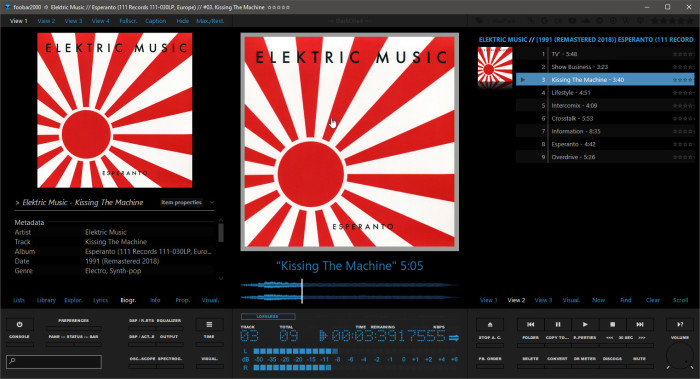
Task: Collapse the Metadata section scroll arrow
Action: pos(221,221)
